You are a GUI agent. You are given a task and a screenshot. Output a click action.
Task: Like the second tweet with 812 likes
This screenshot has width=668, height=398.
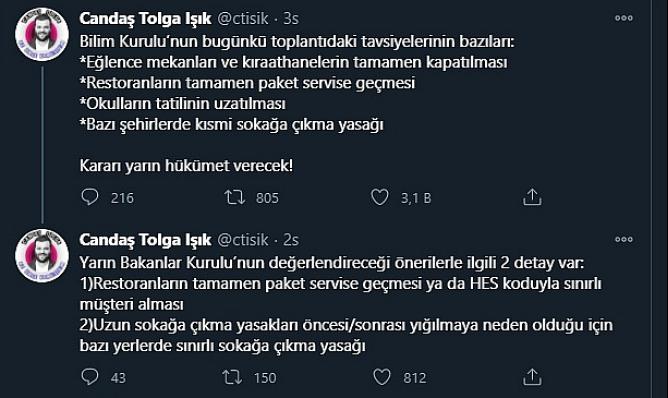[382, 377]
